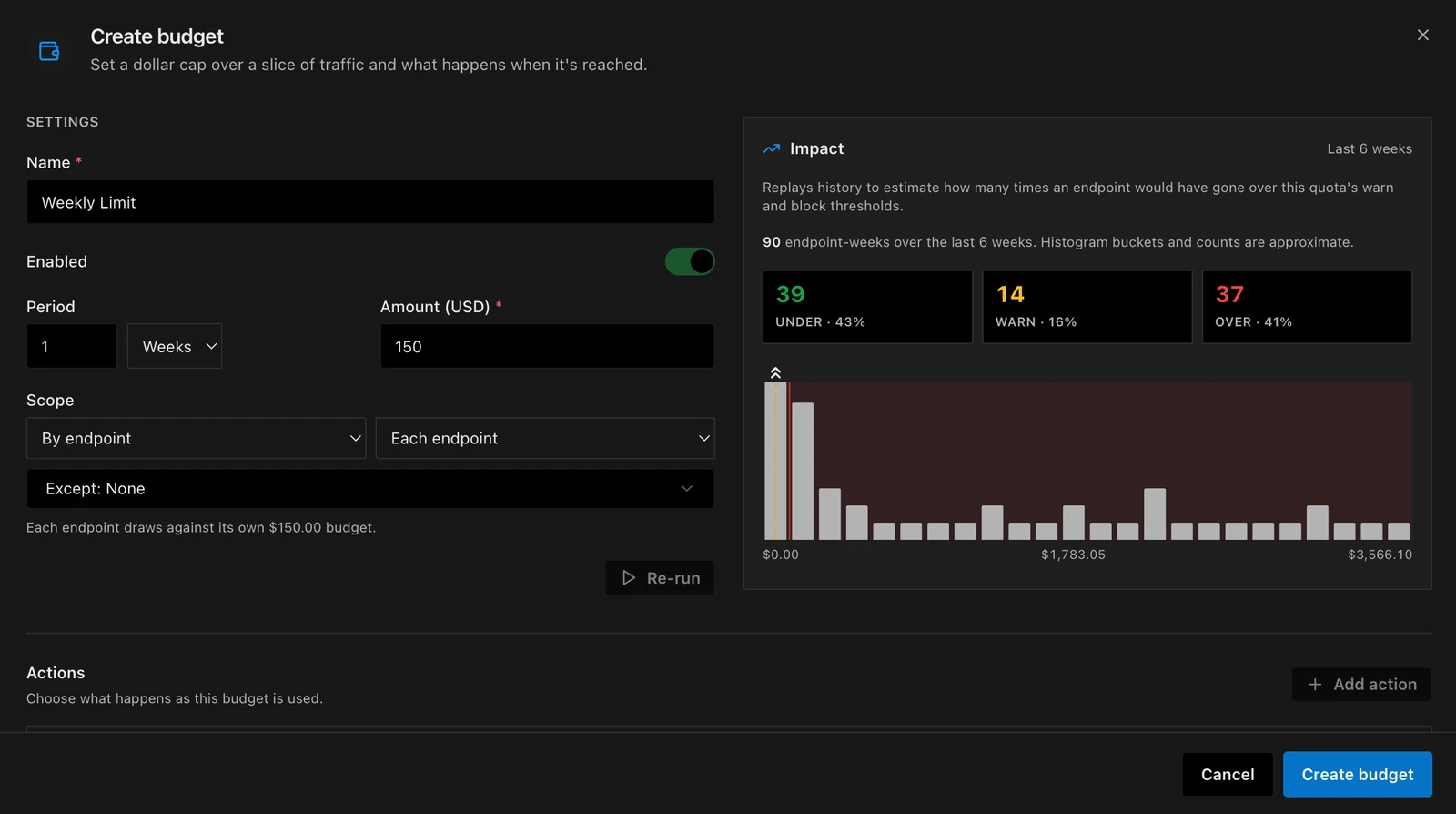
Task: Click the Amount (USD) field
Action: [x=547, y=346]
